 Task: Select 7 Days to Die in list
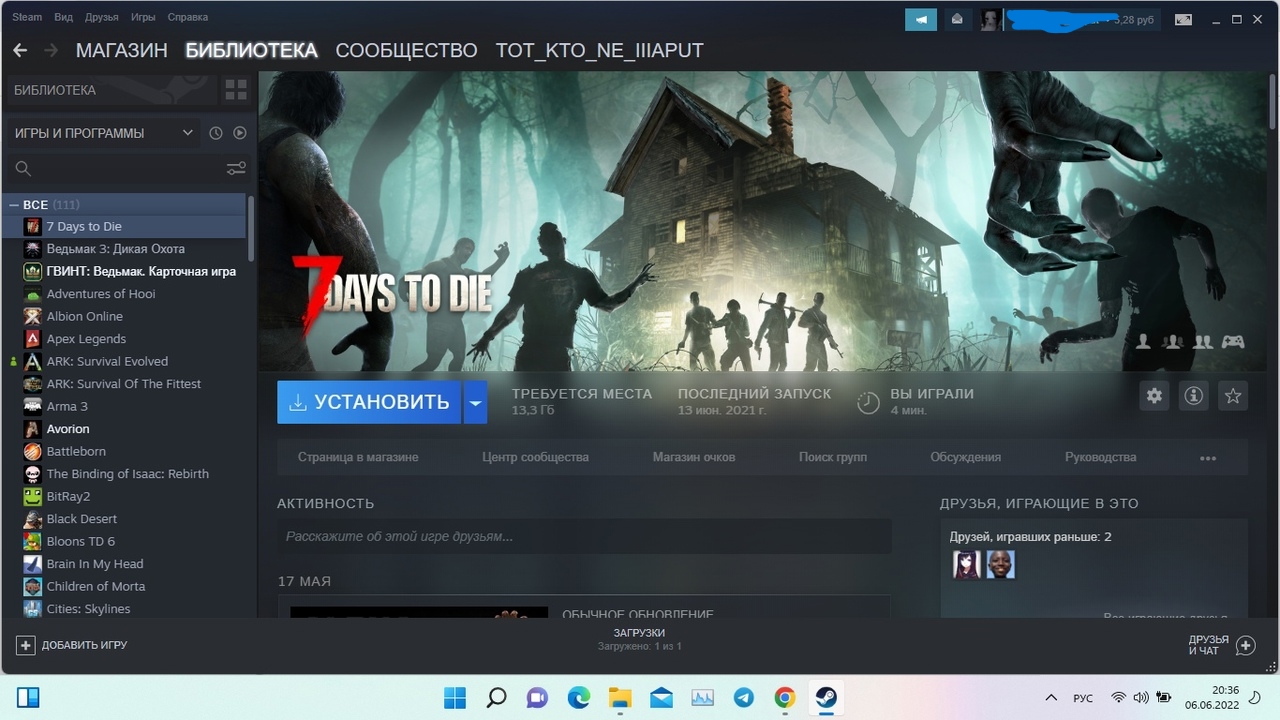[125, 226]
